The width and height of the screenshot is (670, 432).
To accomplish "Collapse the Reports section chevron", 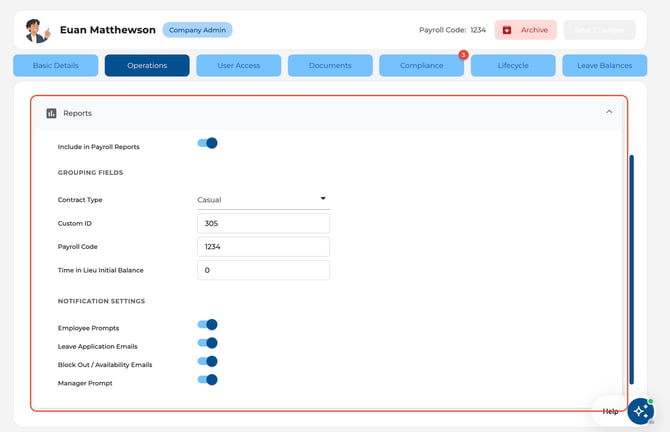I will 609,112.
